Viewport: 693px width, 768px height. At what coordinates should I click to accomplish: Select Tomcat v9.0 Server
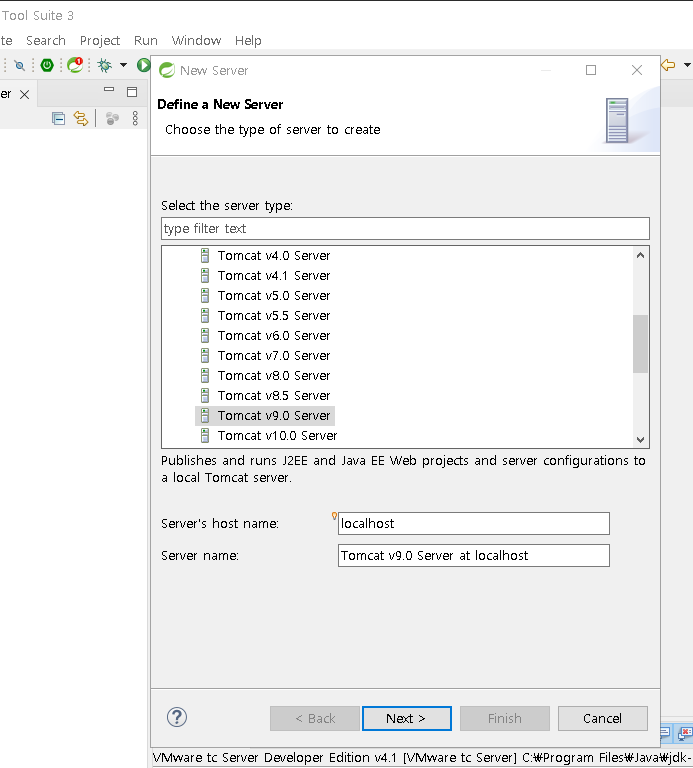pyautogui.click(x=274, y=416)
